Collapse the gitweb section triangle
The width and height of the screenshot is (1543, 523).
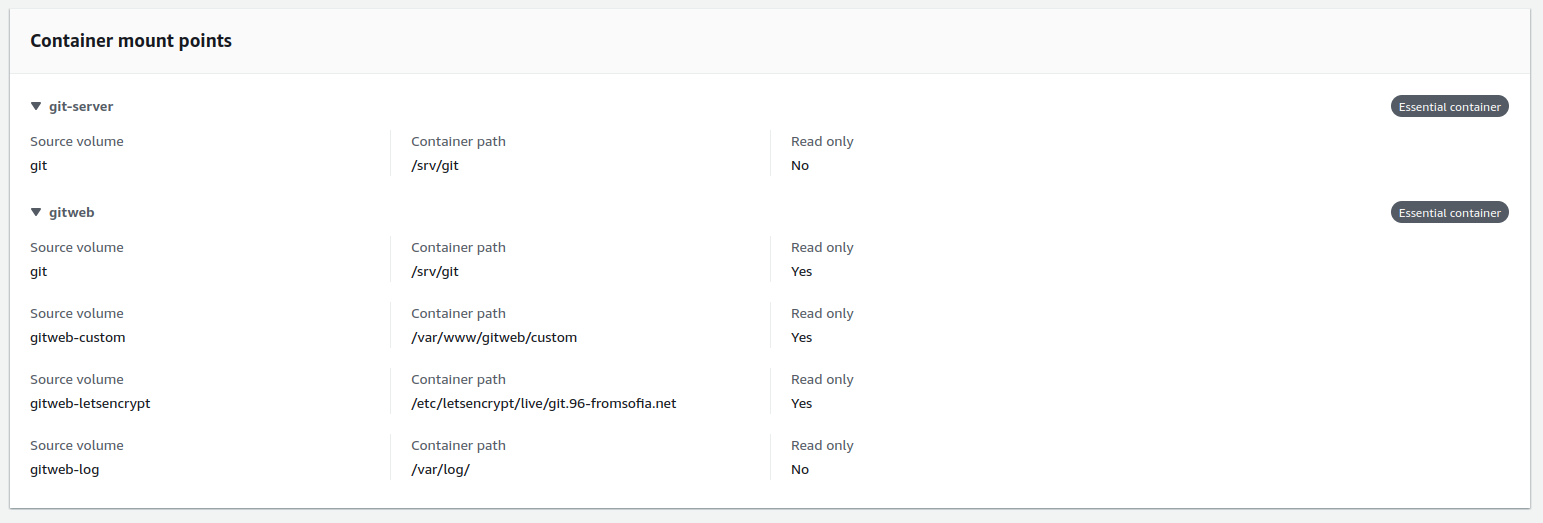(36, 212)
